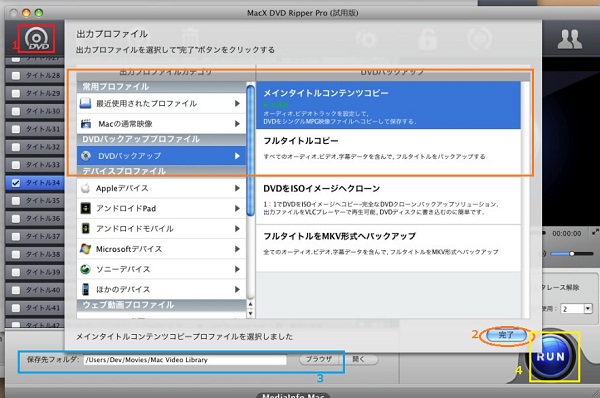Click the scroll down arrow in category list

(251, 313)
